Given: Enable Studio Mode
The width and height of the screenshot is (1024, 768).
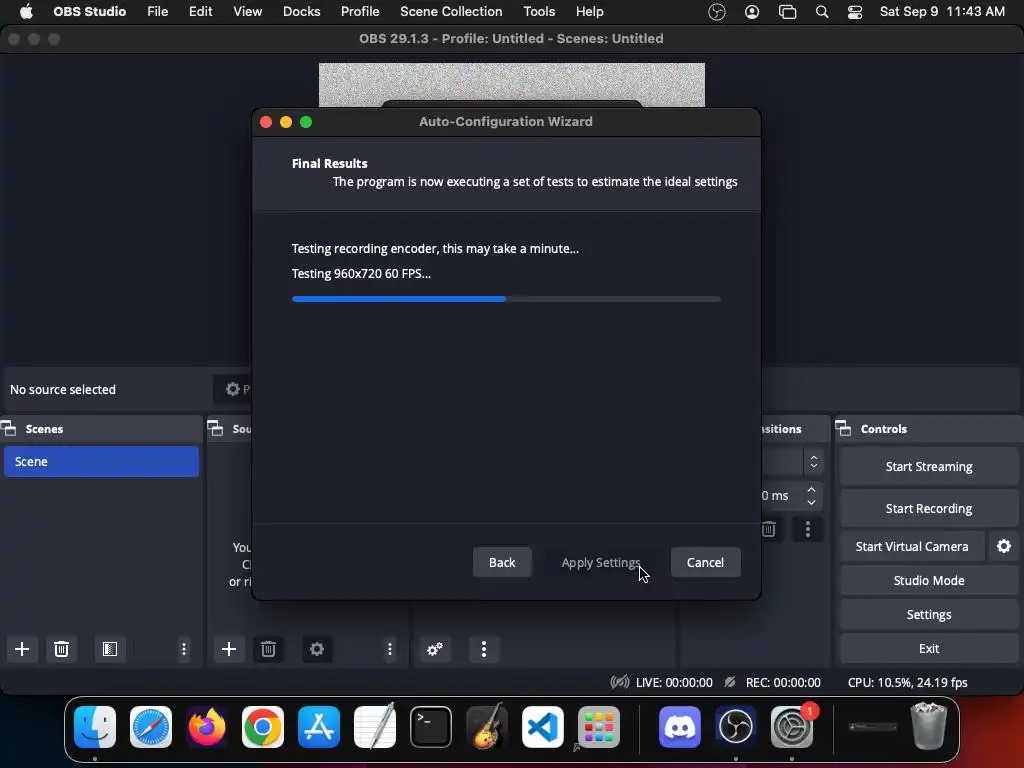Looking at the screenshot, I should (x=929, y=580).
